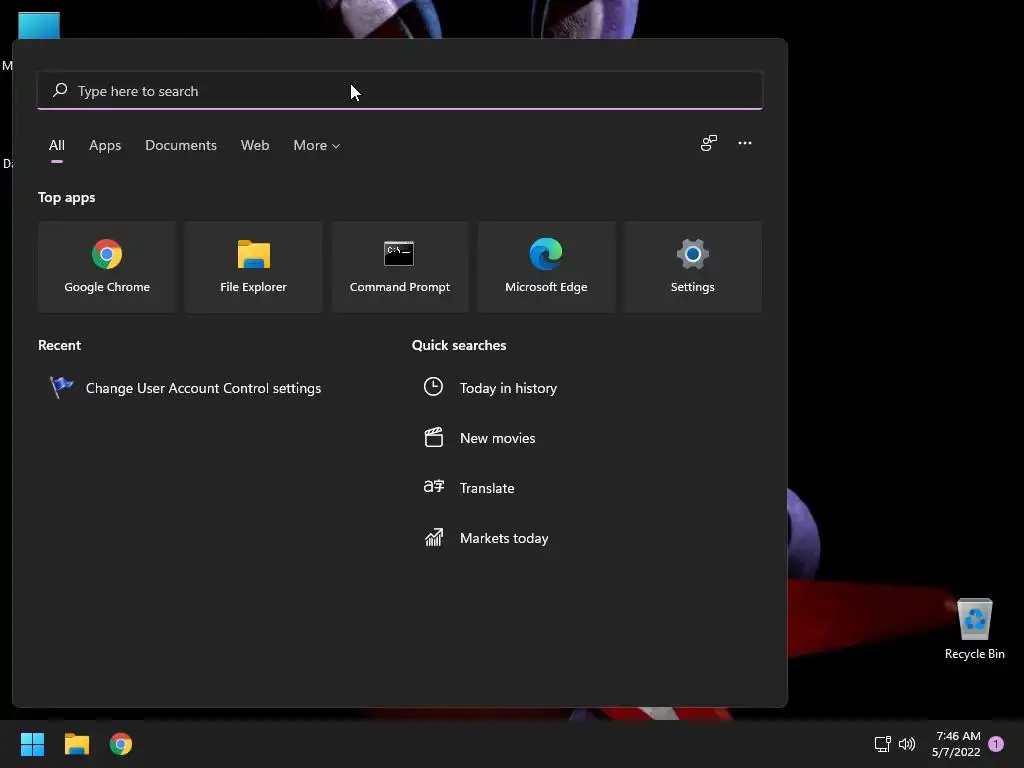Click the New movies clapperboard icon
The width and height of the screenshot is (1024, 768).
click(434, 437)
